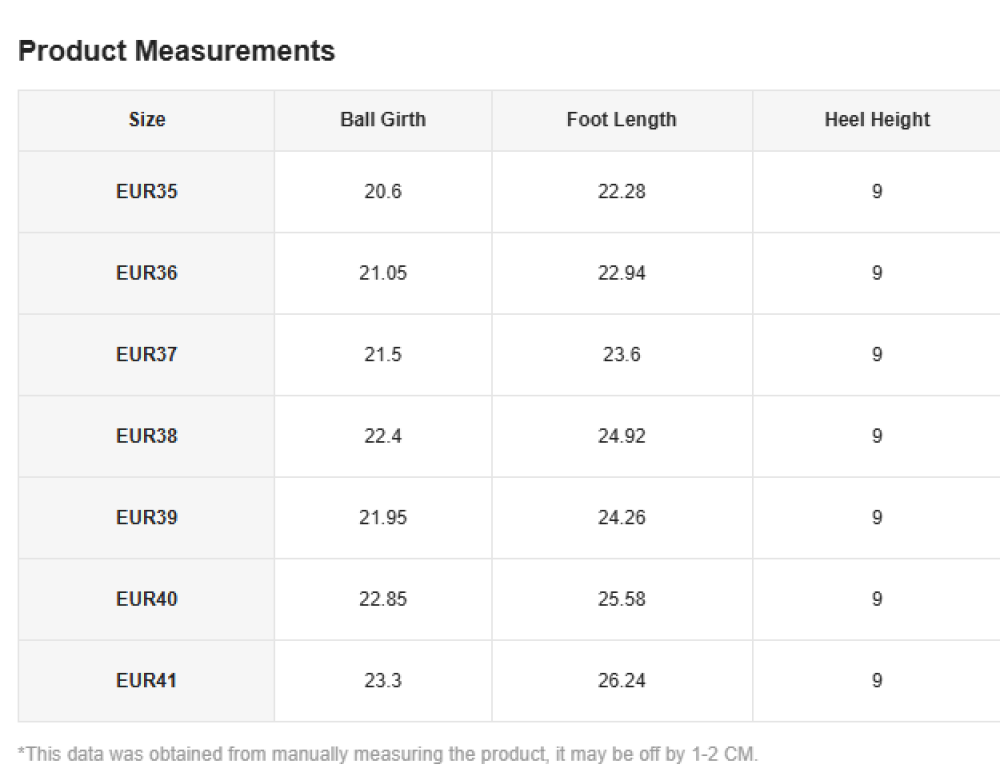Click the 22.85 ball girth cell
This screenshot has width=1000, height=772.
coord(383,599)
